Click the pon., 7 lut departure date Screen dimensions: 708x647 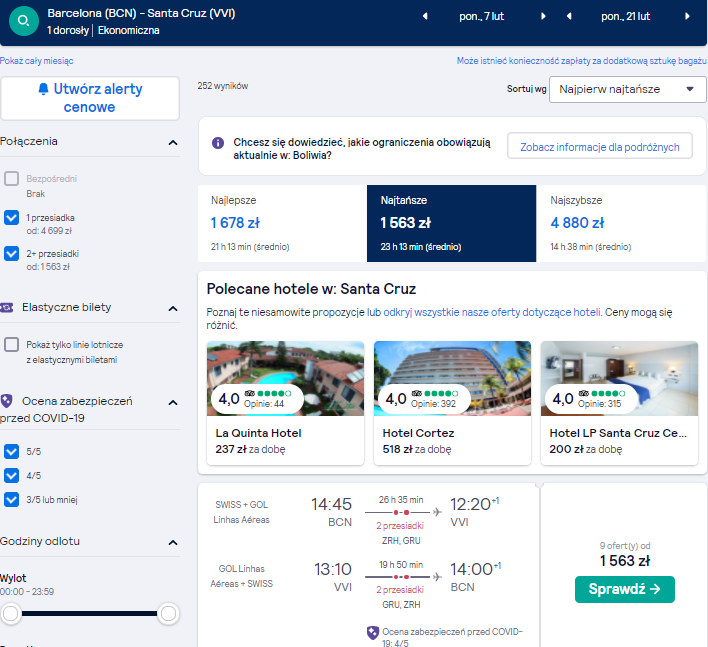481,17
